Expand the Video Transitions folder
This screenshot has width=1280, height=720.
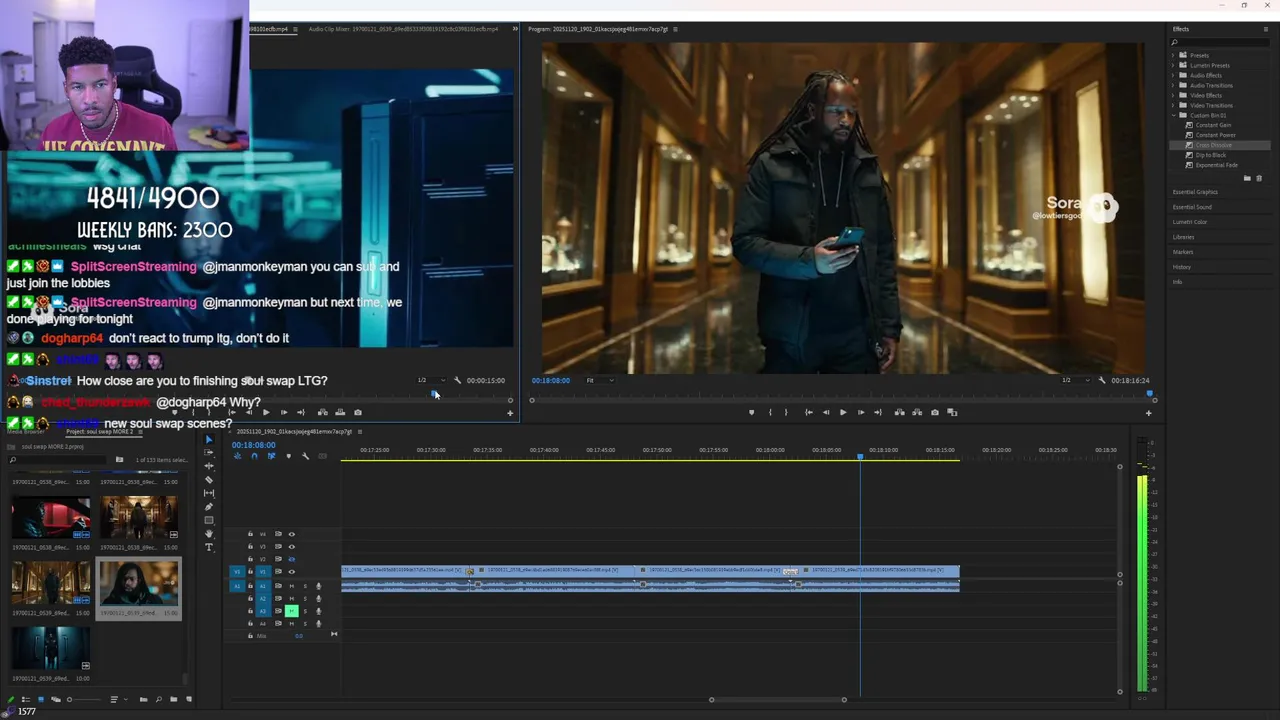click(1175, 105)
